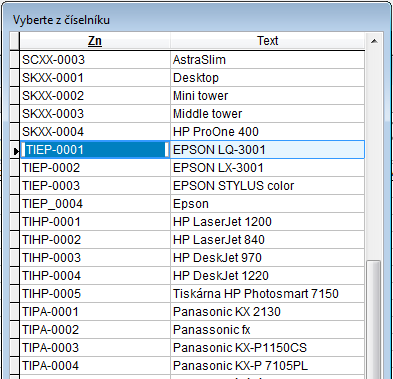Select cell TIHP-0001
The height and width of the screenshot is (379, 393).
coord(95,222)
